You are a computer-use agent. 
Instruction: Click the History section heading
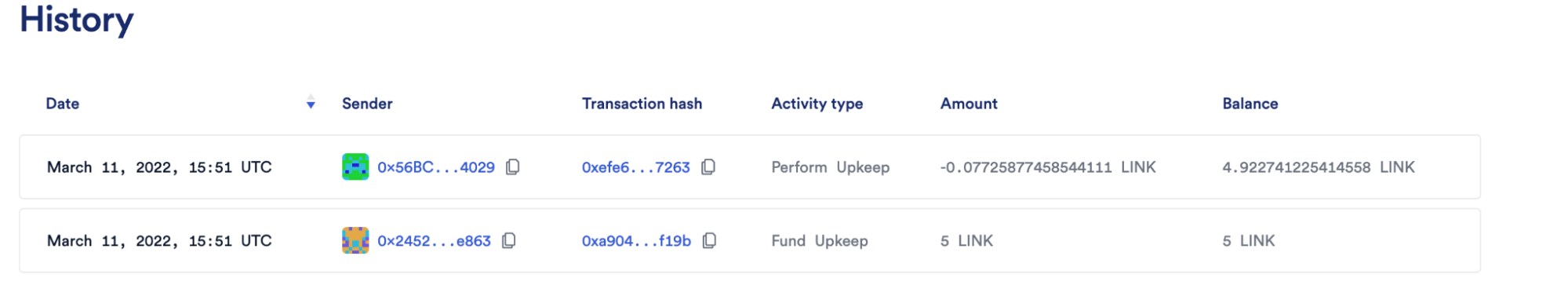pyautogui.click(x=77, y=20)
